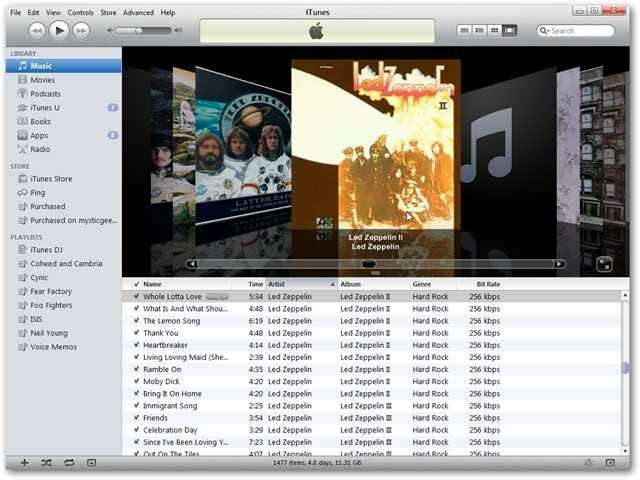The width and height of the screenshot is (640, 480).
Task: Sort by the Genre column header
Action: click(x=433, y=284)
